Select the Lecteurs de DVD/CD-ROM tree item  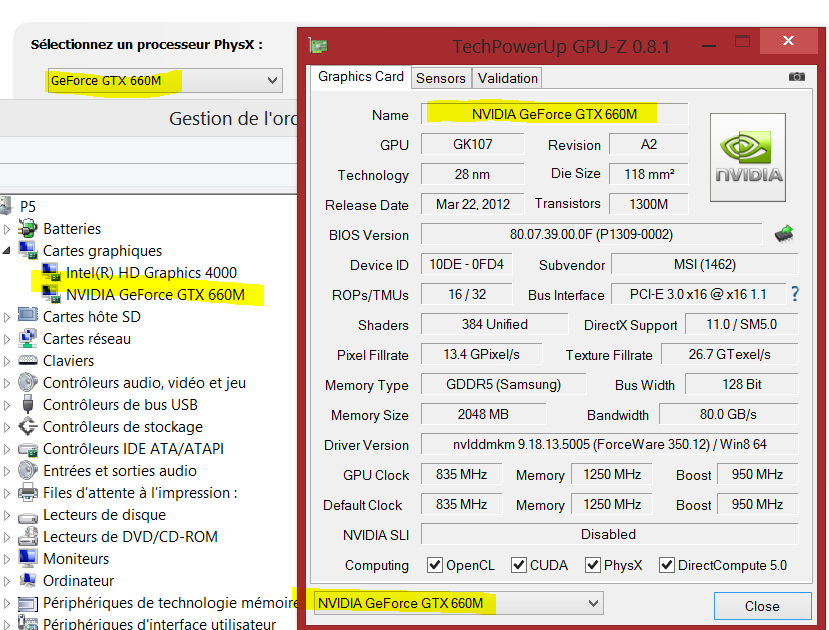(130, 536)
